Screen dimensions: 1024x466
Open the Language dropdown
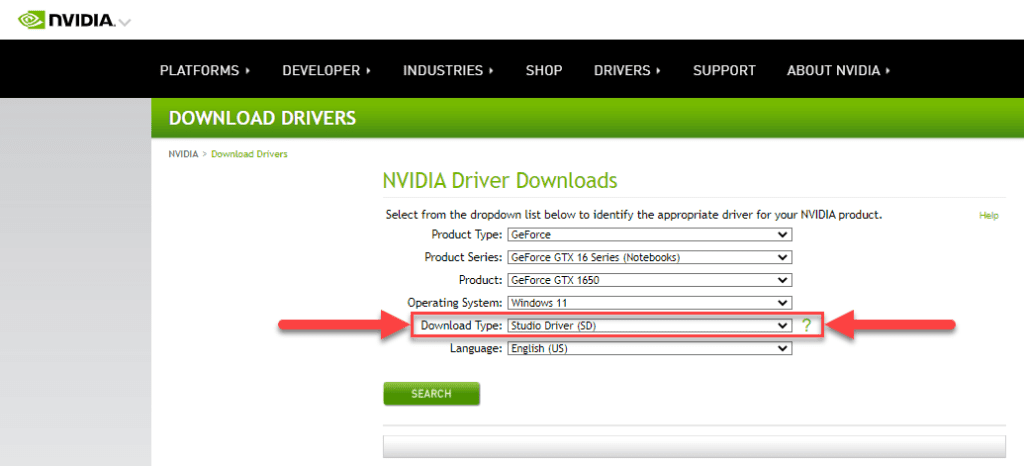click(x=650, y=349)
